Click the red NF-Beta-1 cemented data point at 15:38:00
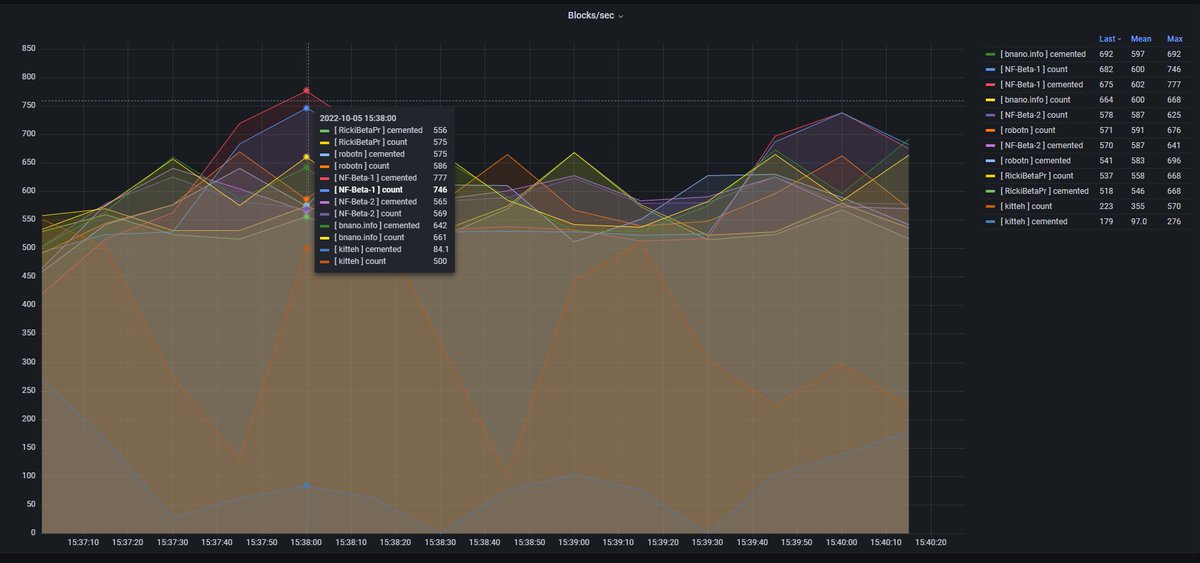 coord(306,91)
